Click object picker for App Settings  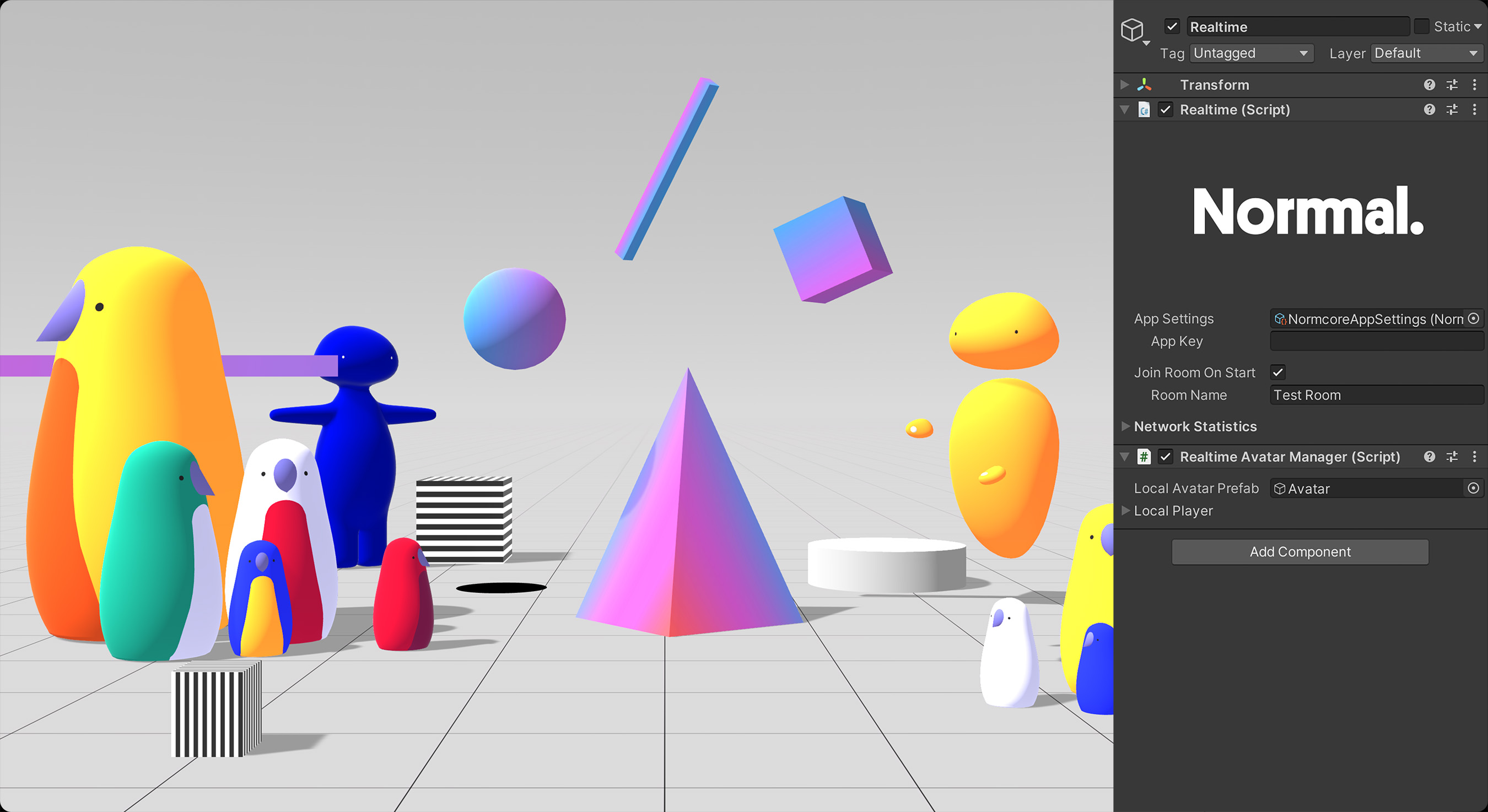tap(1474, 319)
